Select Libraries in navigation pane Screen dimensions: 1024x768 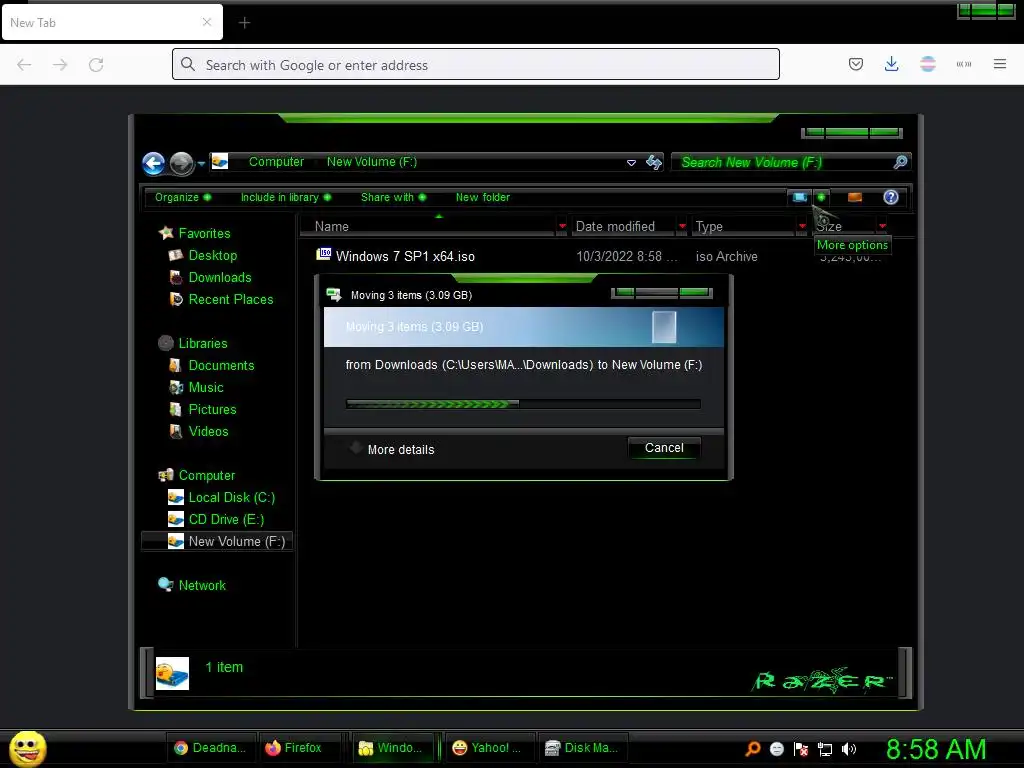pos(203,344)
